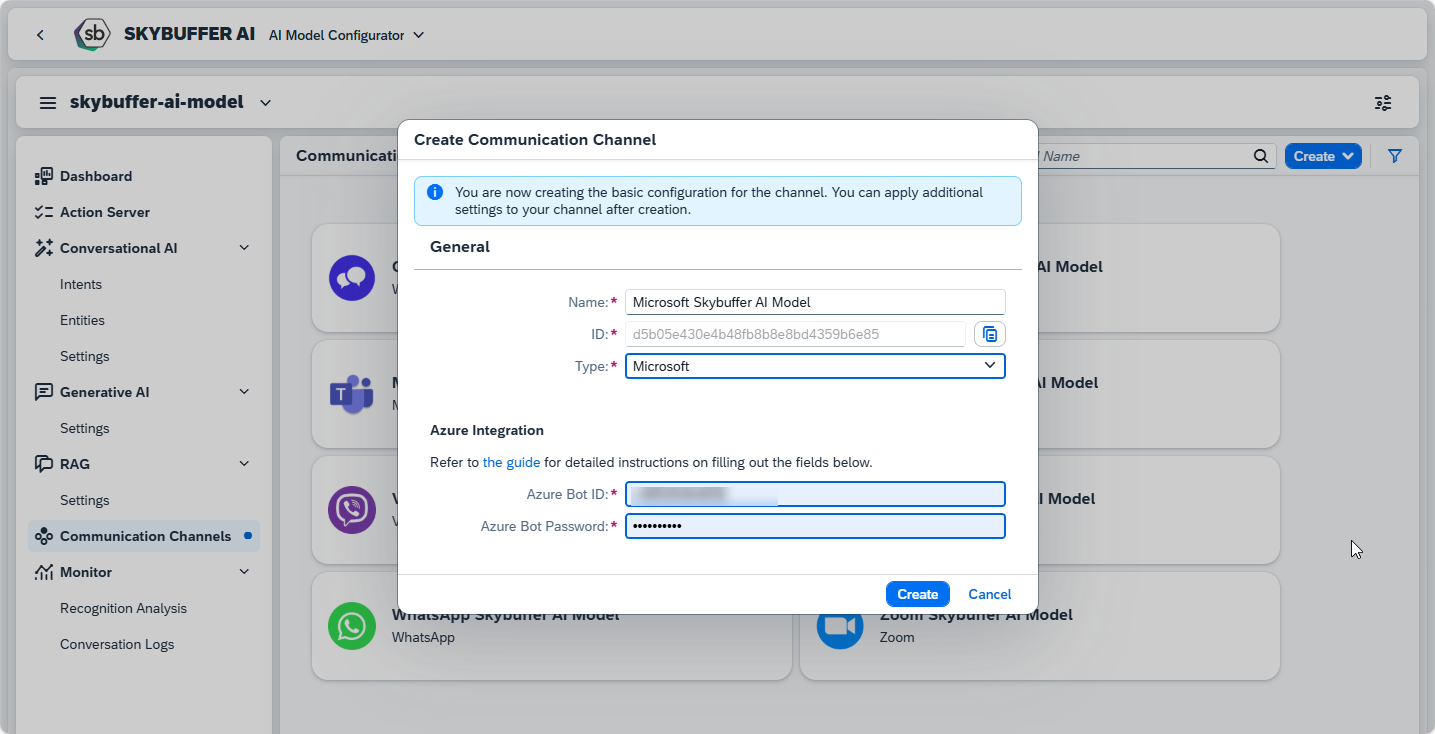This screenshot has width=1435, height=734.
Task: Select RAG in the sidebar
Action: [x=75, y=464]
